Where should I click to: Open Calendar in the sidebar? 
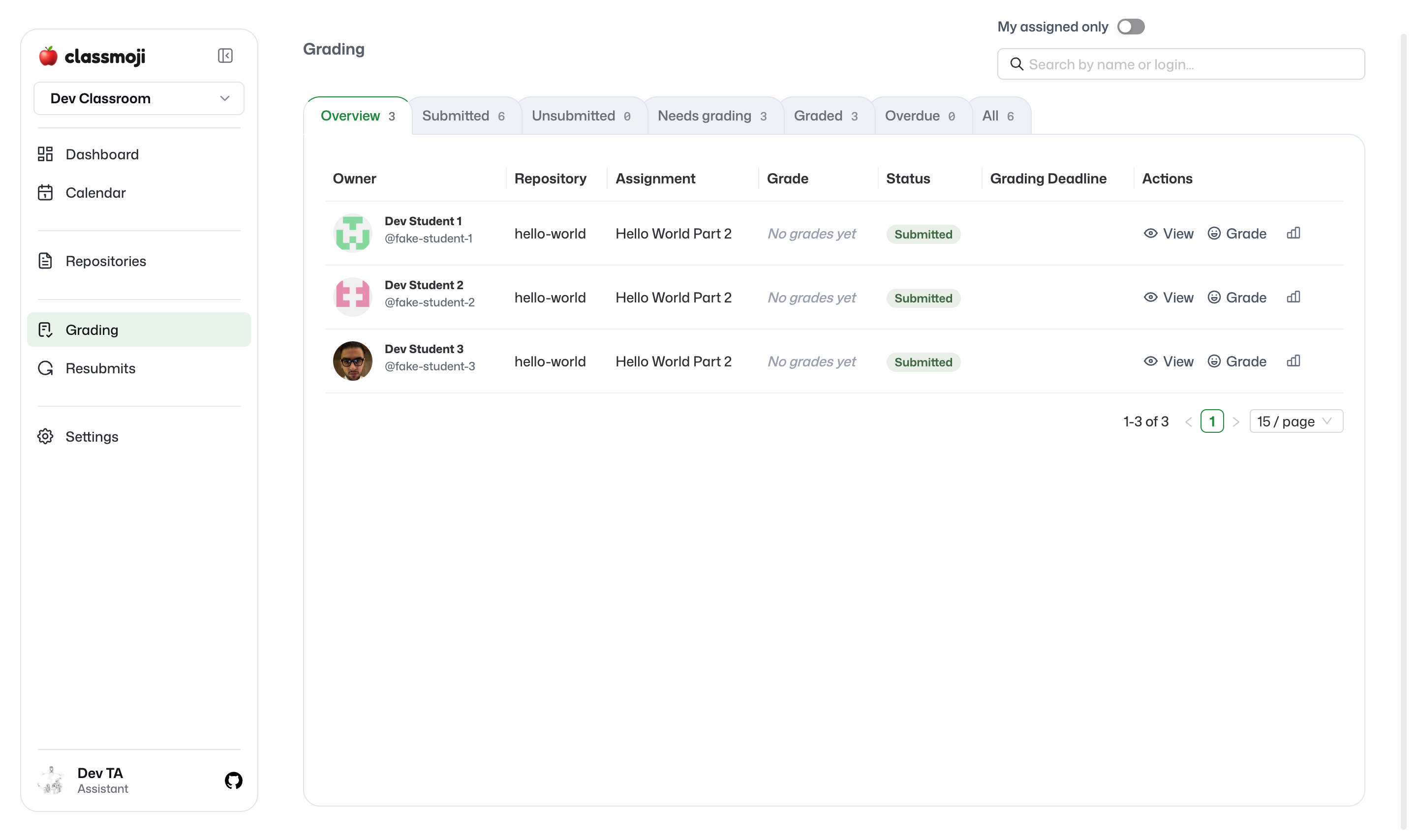[x=139, y=192]
